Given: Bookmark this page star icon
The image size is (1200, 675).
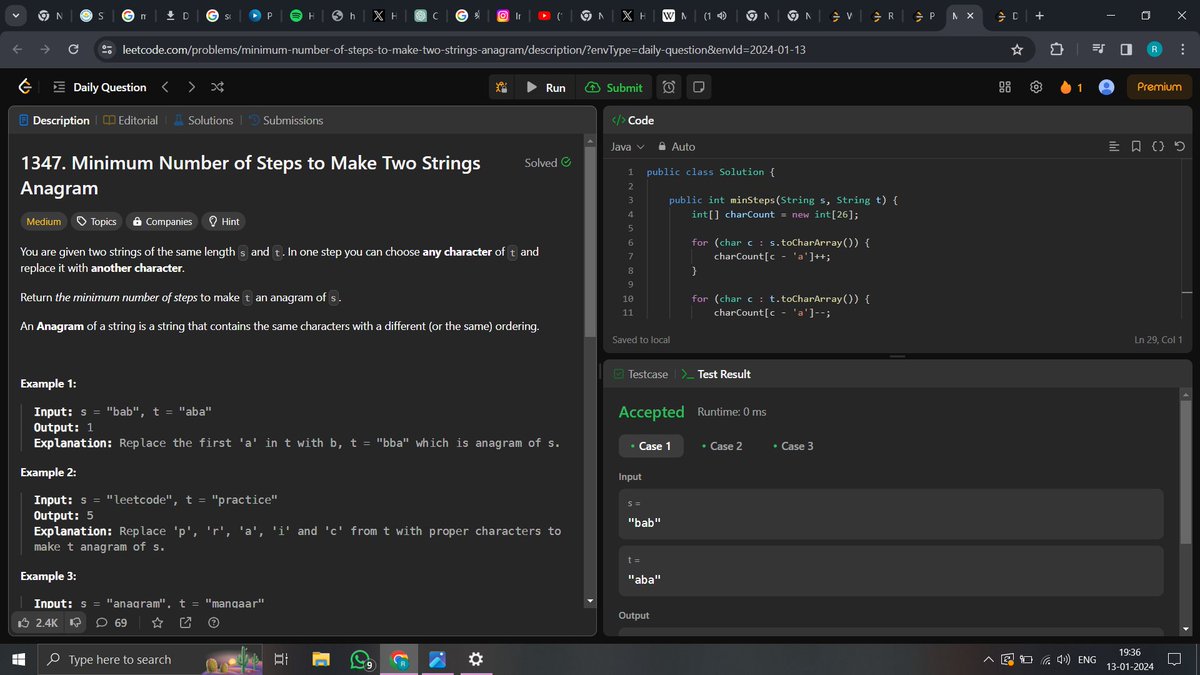Looking at the screenshot, I should coord(1017,49).
